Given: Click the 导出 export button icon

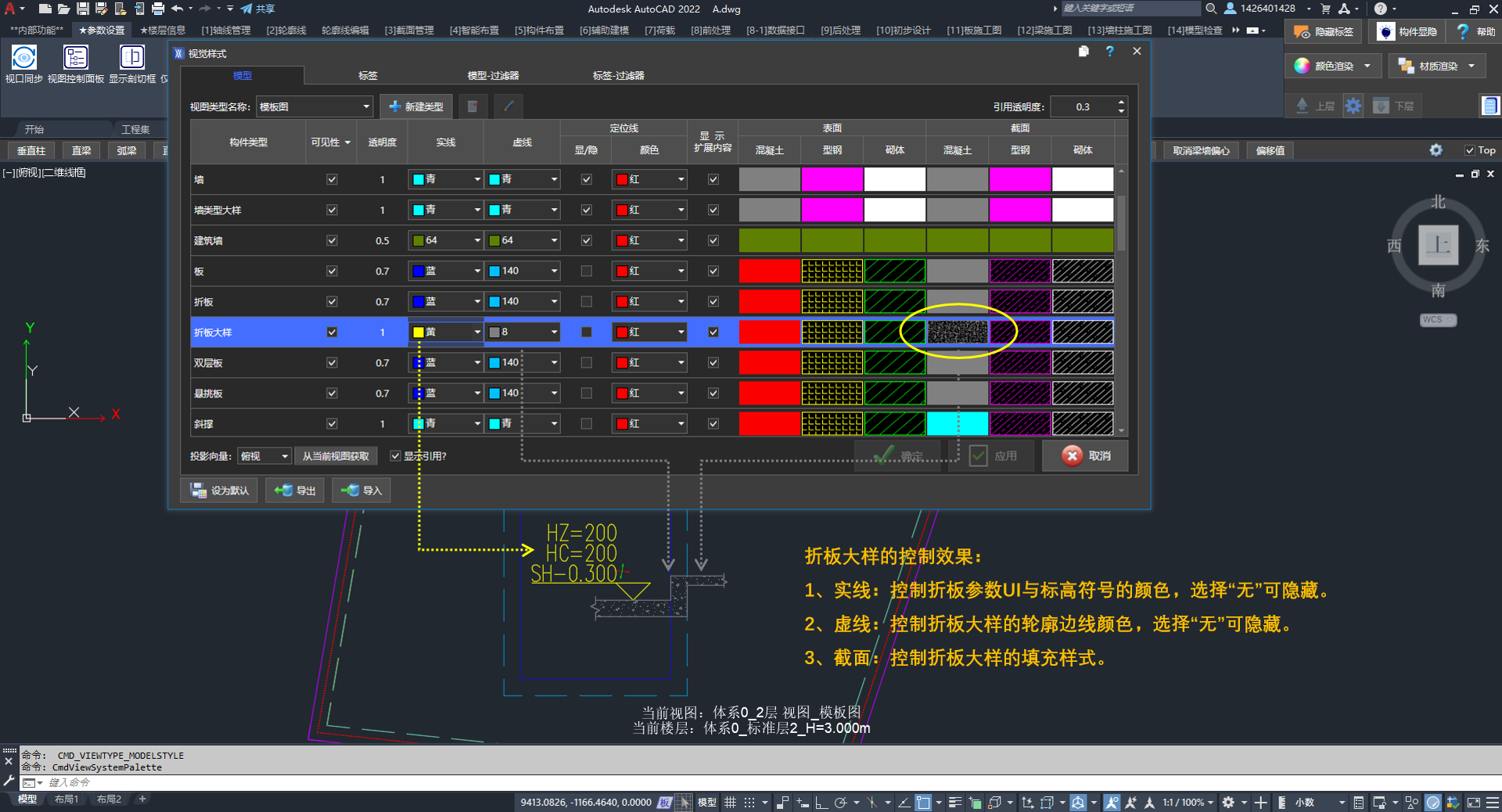Looking at the screenshot, I should tap(283, 490).
